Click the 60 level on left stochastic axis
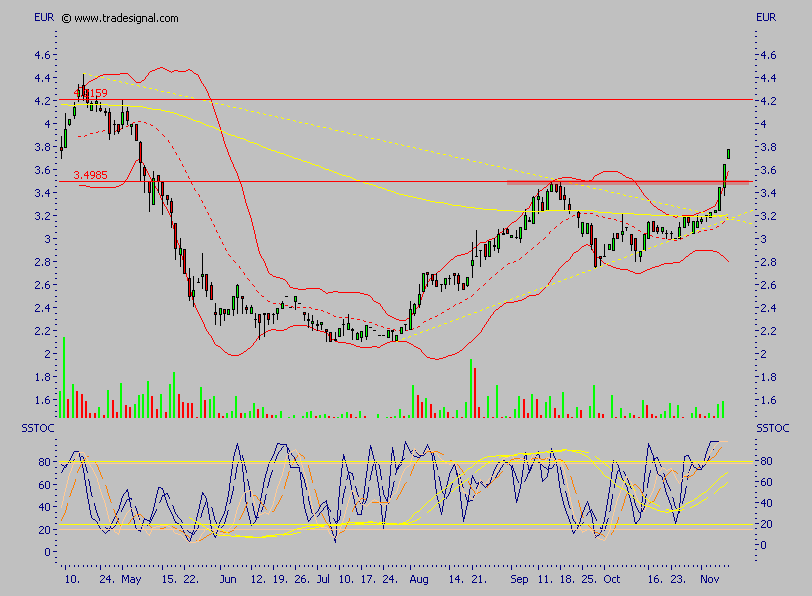Viewport: 812px width, 596px height. tap(44, 483)
